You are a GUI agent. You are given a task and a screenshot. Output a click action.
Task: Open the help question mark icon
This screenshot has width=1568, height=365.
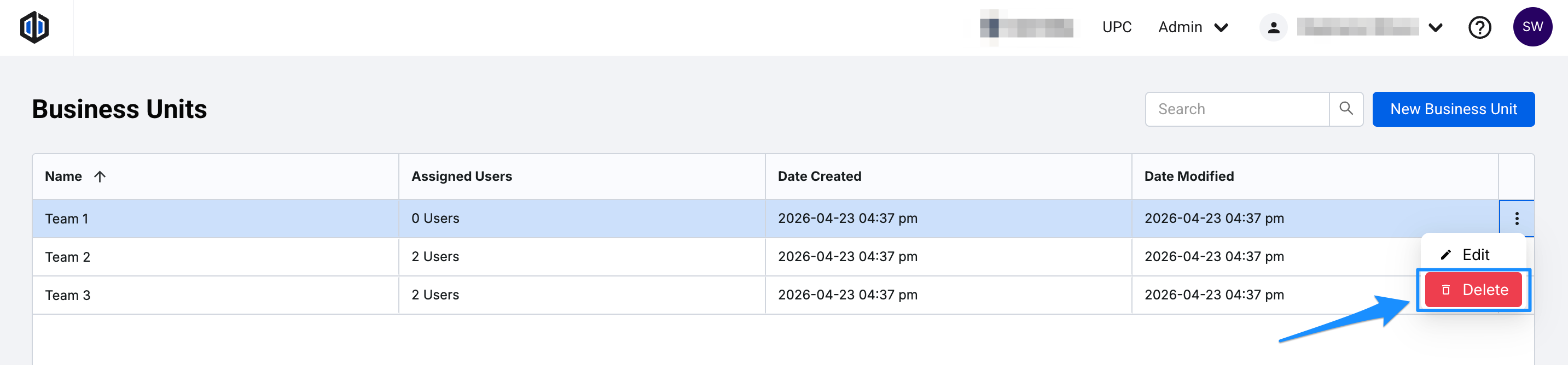coord(1479,27)
